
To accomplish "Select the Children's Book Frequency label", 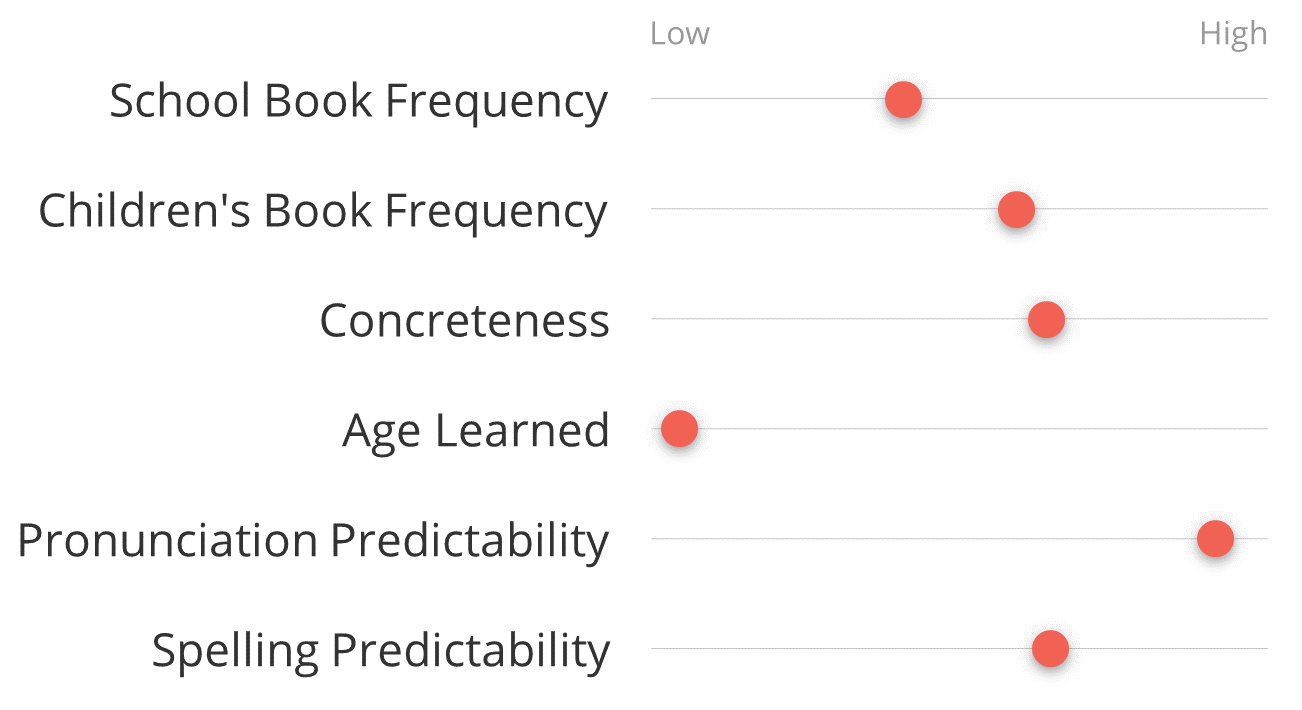I will coord(323,212).
